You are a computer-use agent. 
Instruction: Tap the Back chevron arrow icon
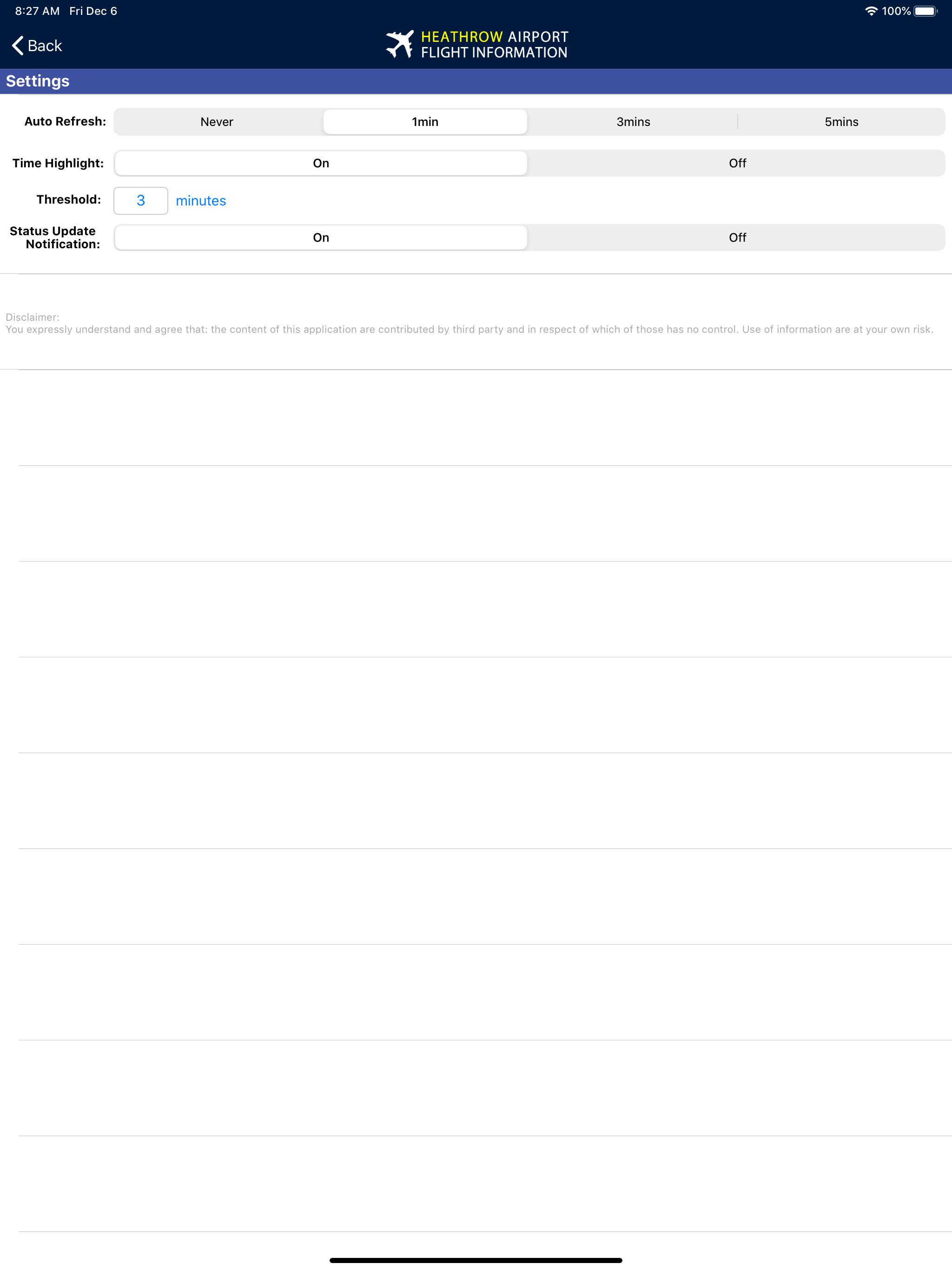[18, 46]
